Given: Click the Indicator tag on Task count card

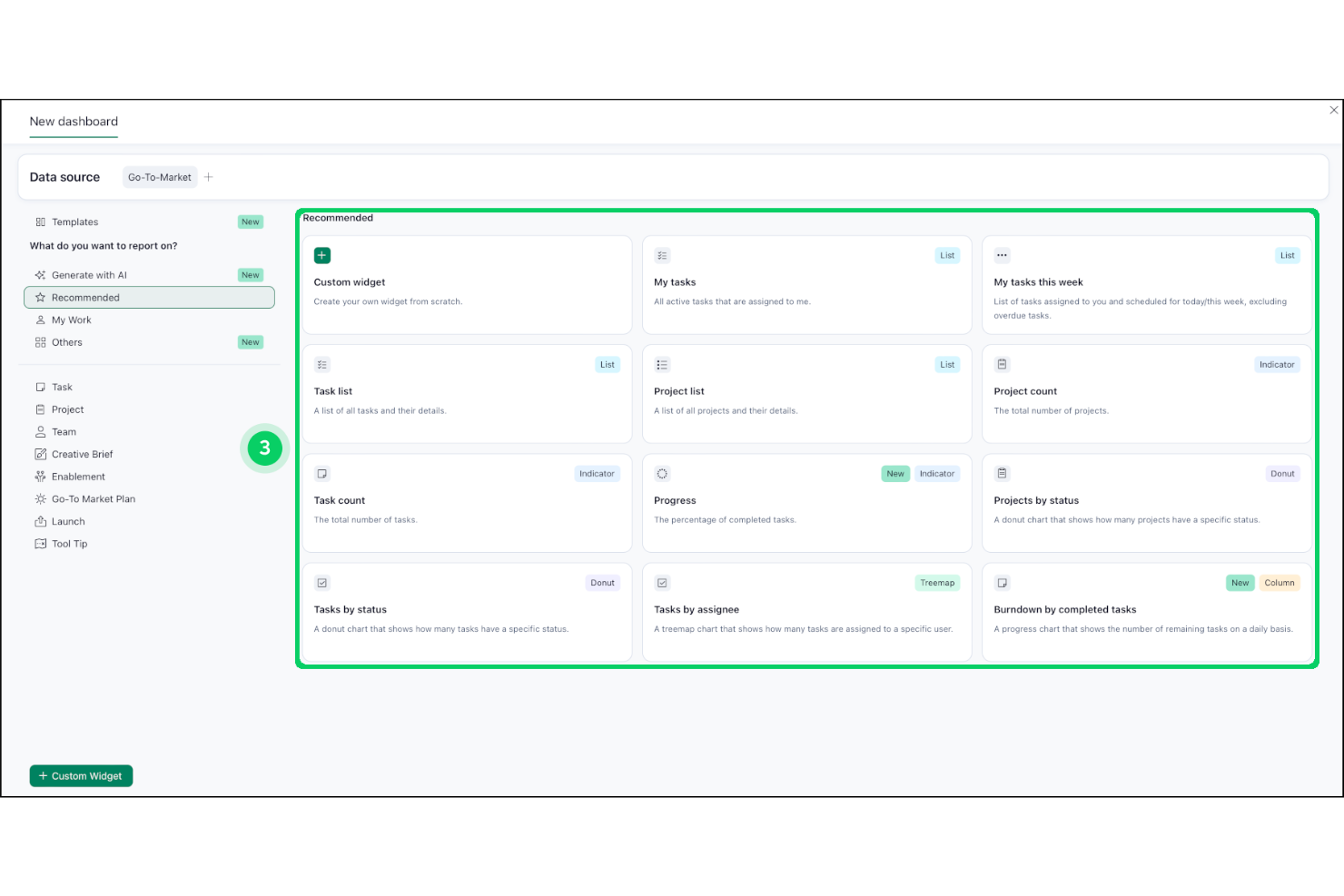Looking at the screenshot, I should (597, 474).
